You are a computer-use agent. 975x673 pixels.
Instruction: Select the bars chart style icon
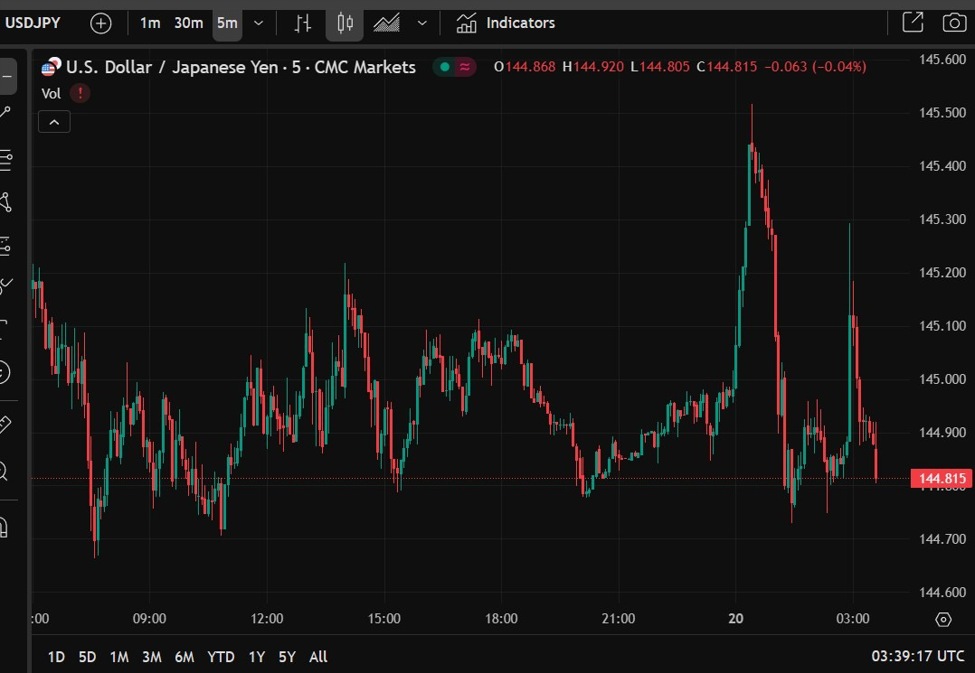[305, 23]
